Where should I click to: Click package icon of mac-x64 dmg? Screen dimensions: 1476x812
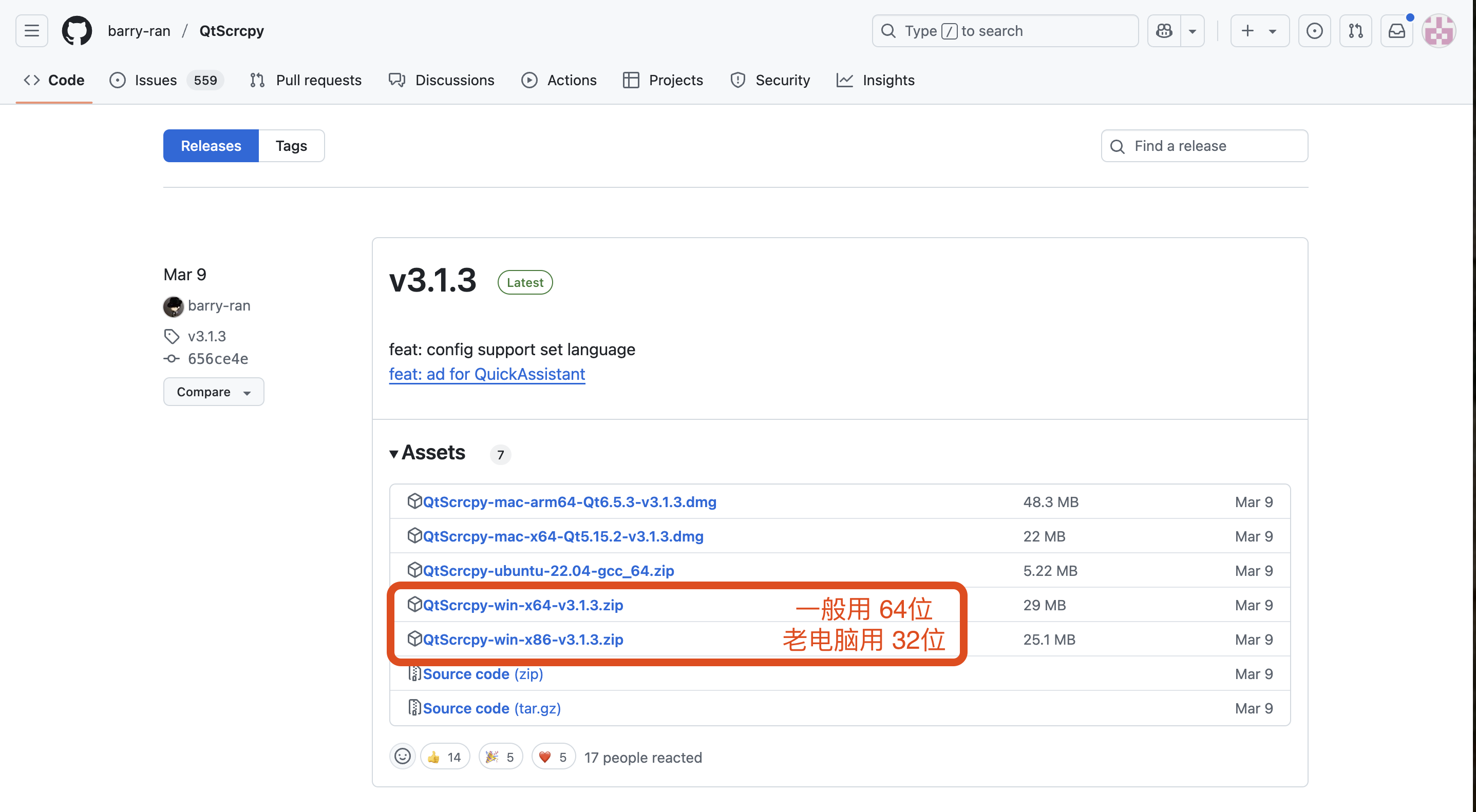coord(414,535)
